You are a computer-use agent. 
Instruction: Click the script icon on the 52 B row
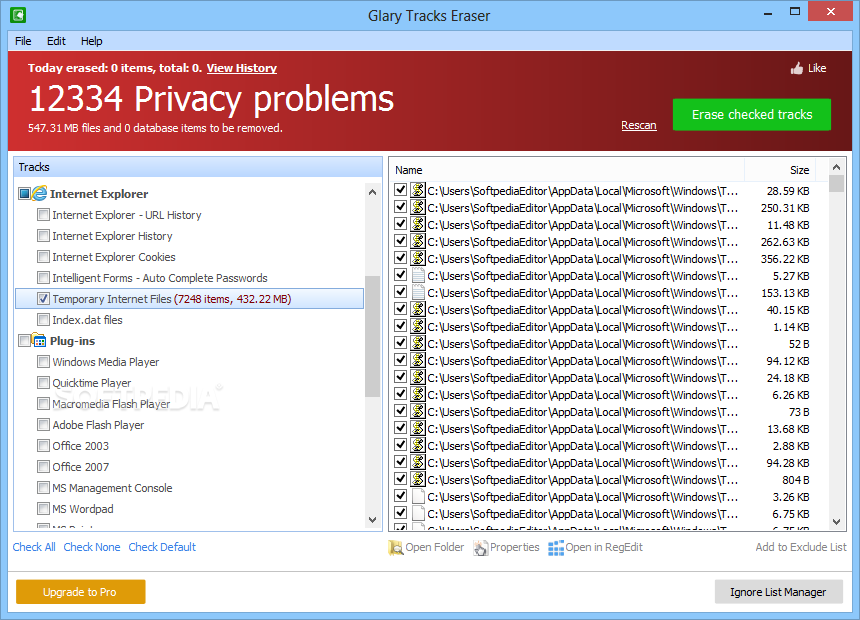[x=418, y=343]
